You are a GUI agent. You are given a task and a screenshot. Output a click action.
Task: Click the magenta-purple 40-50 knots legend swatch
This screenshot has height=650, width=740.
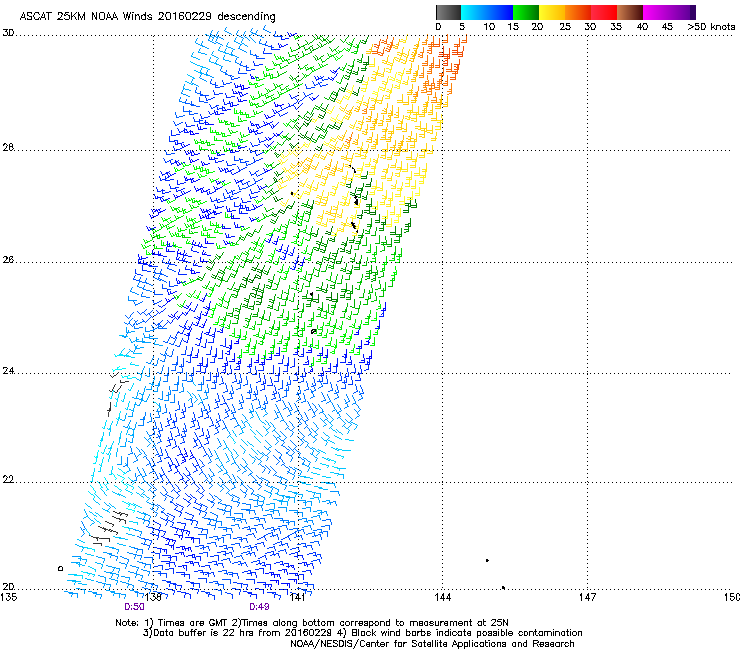pyautogui.click(x=669, y=12)
